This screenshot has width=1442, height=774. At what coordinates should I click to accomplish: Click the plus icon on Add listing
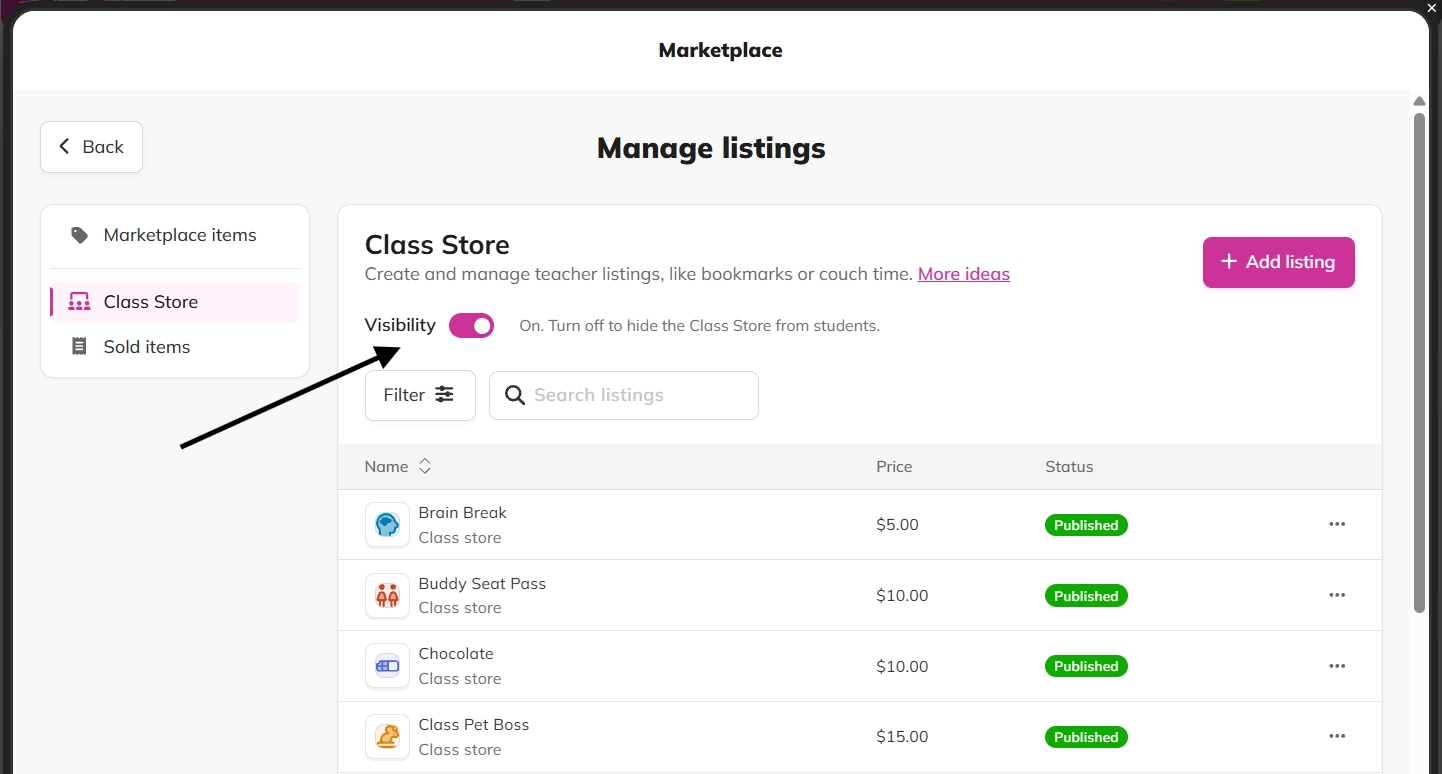pos(1230,262)
